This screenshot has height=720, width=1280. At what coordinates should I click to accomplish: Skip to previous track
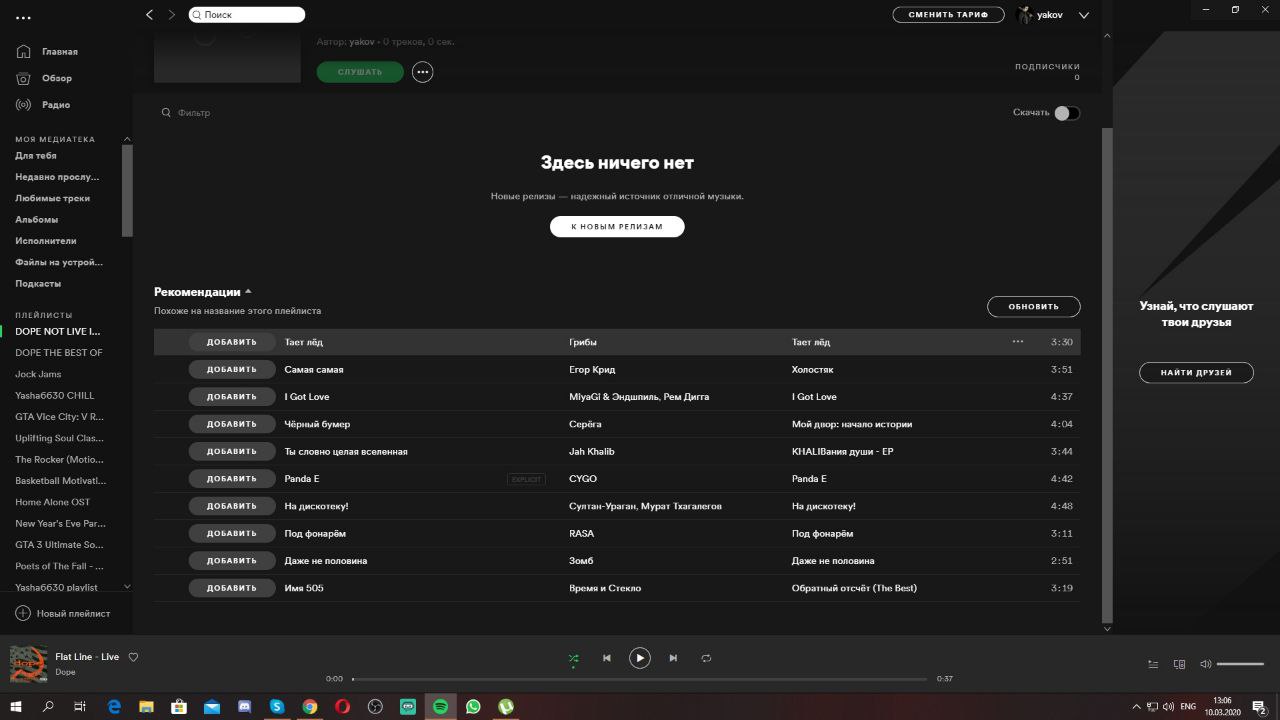[x=606, y=658]
